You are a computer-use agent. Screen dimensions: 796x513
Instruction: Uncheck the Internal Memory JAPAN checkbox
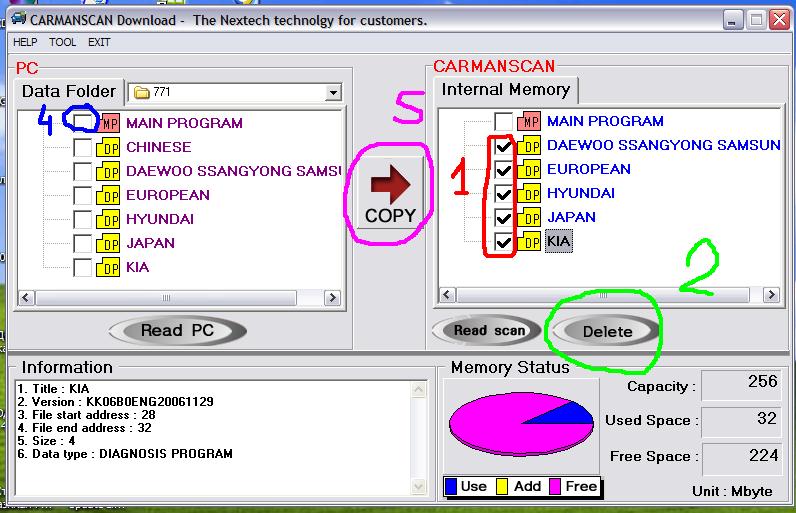coord(503,218)
